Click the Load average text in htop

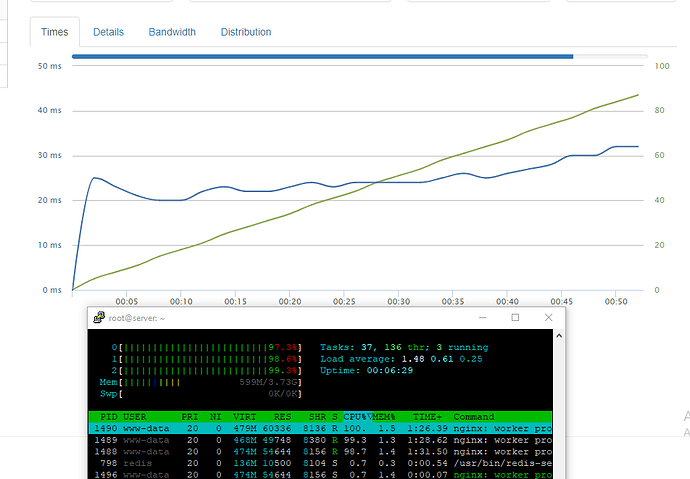[401, 359]
